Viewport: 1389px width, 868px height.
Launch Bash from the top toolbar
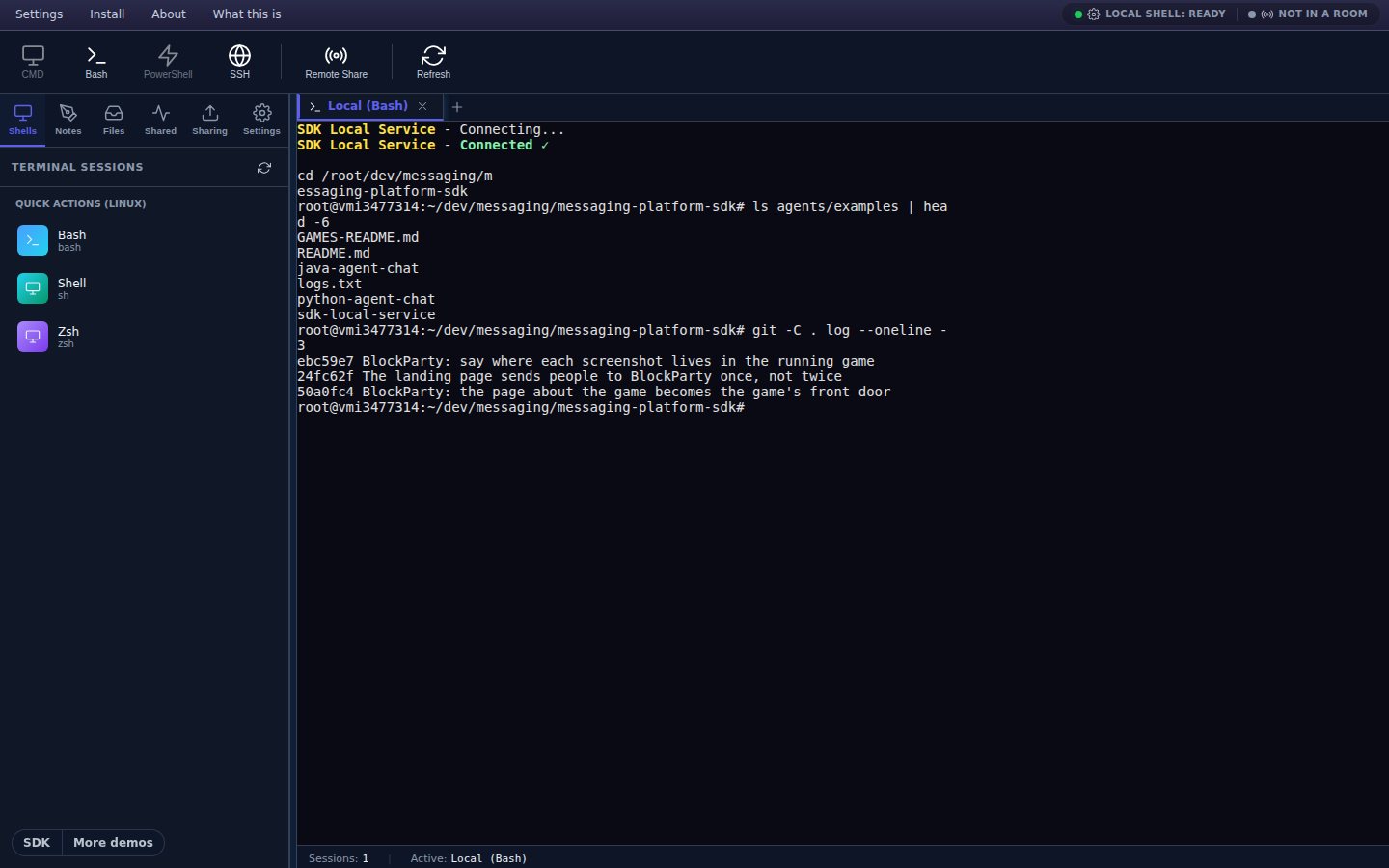click(x=95, y=62)
